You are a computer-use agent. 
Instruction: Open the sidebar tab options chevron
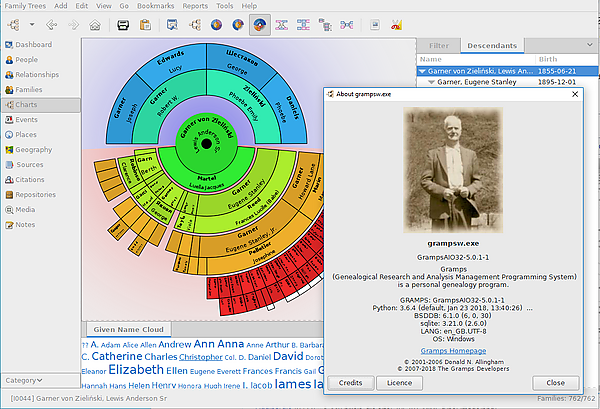point(590,45)
